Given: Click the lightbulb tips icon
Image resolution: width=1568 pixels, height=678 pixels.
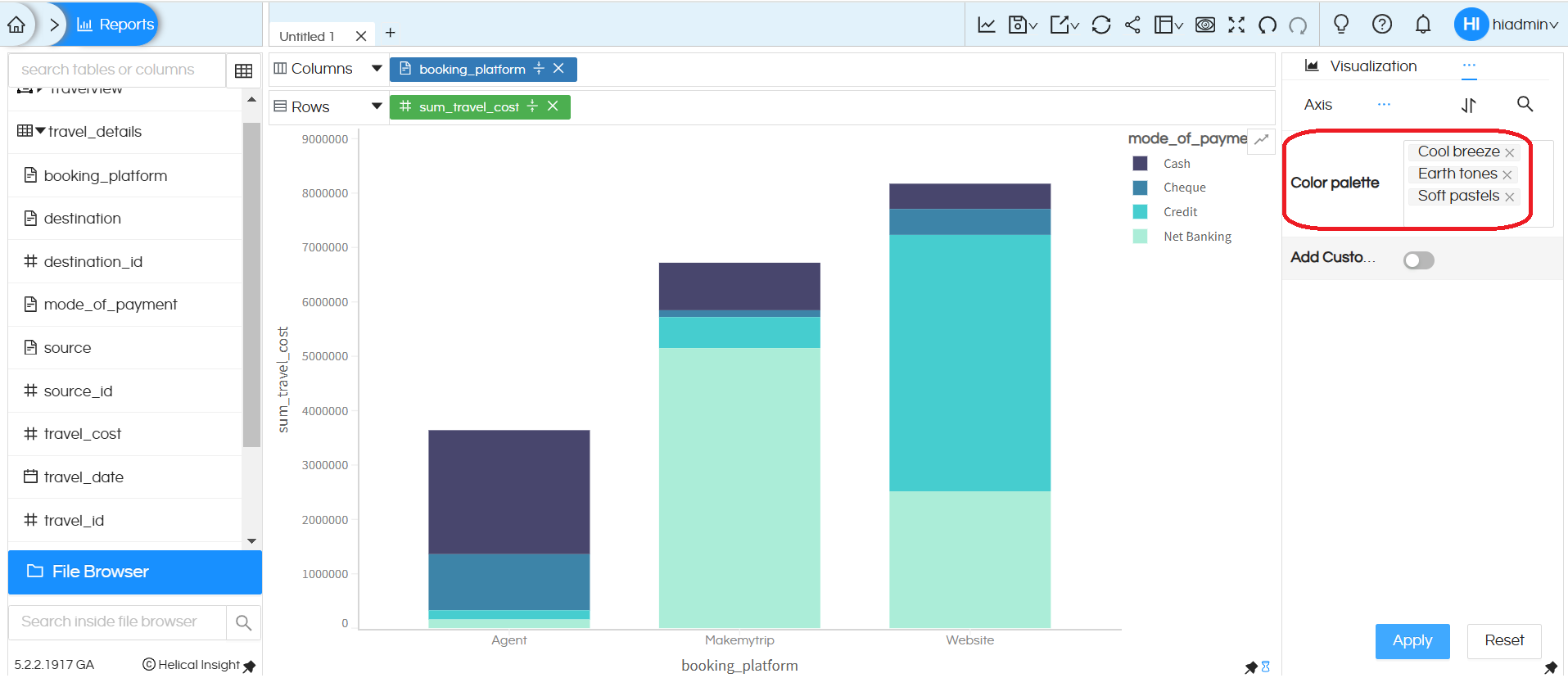Looking at the screenshot, I should (x=1341, y=24).
